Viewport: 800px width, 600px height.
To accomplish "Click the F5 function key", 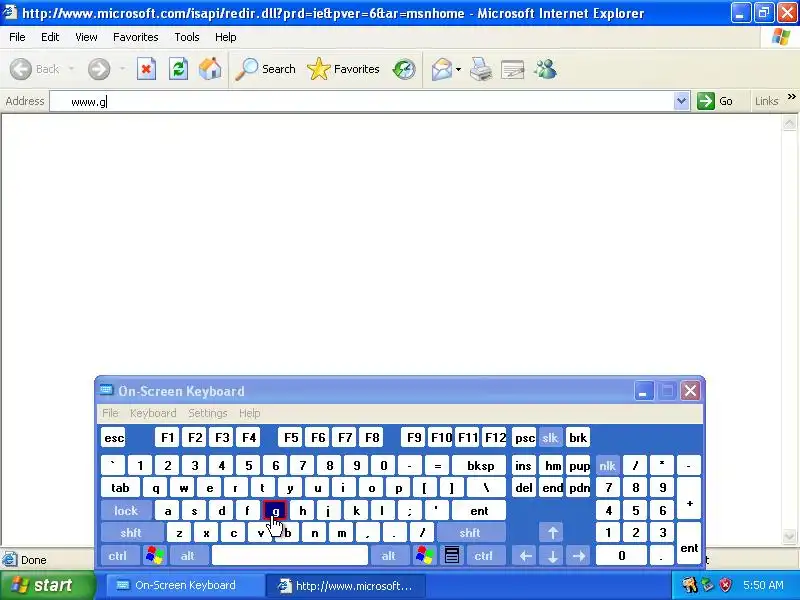I will pyautogui.click(x=291, y=438).
